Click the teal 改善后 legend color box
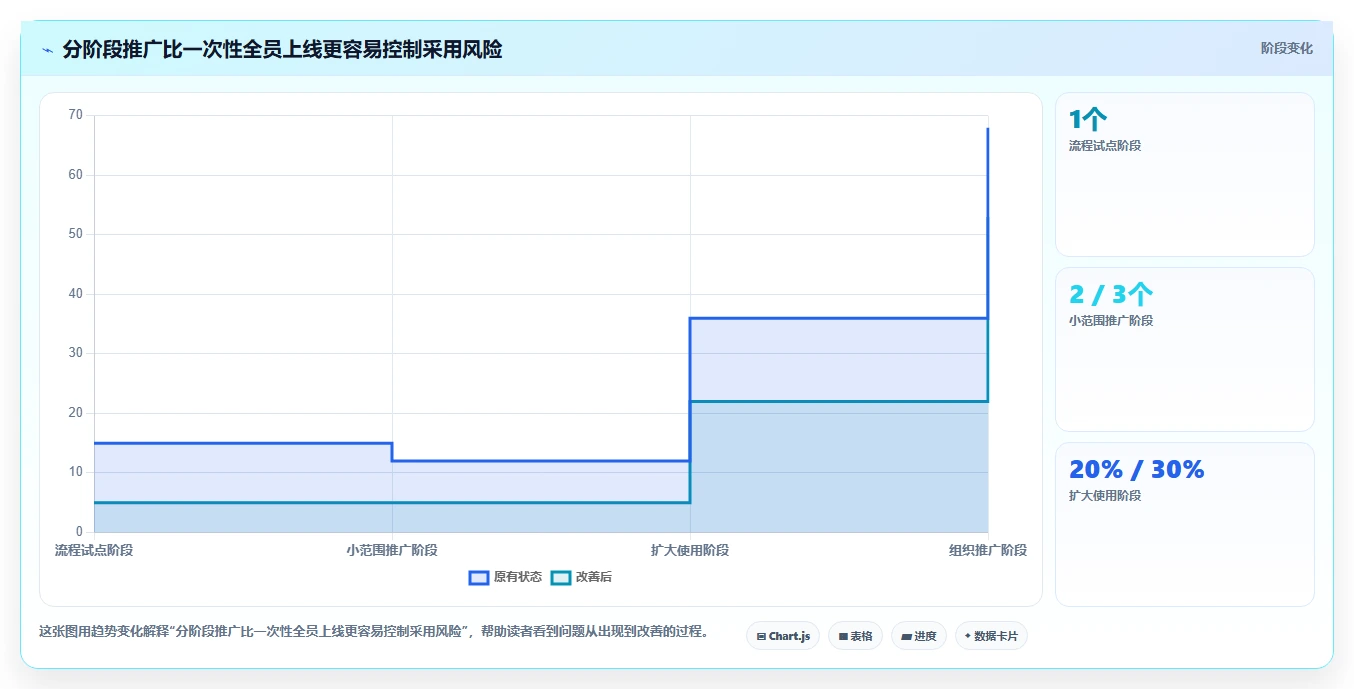Viewport: 1354px width, 689px height. pyautogui.click(x=561, y=577)
